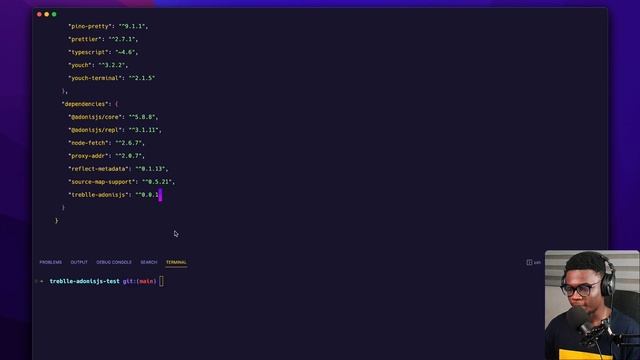Open the DEBUG CONSOLE tab
Image resolution: width=640 pixels, height=360 pixels.
[114, 262]
